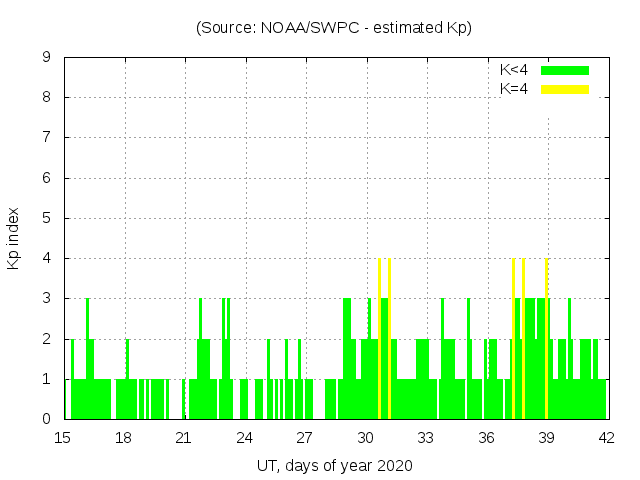Click the 'Kp index' y-axis label
The height and width of the screenshot is (480, 640).
[14, 238]
